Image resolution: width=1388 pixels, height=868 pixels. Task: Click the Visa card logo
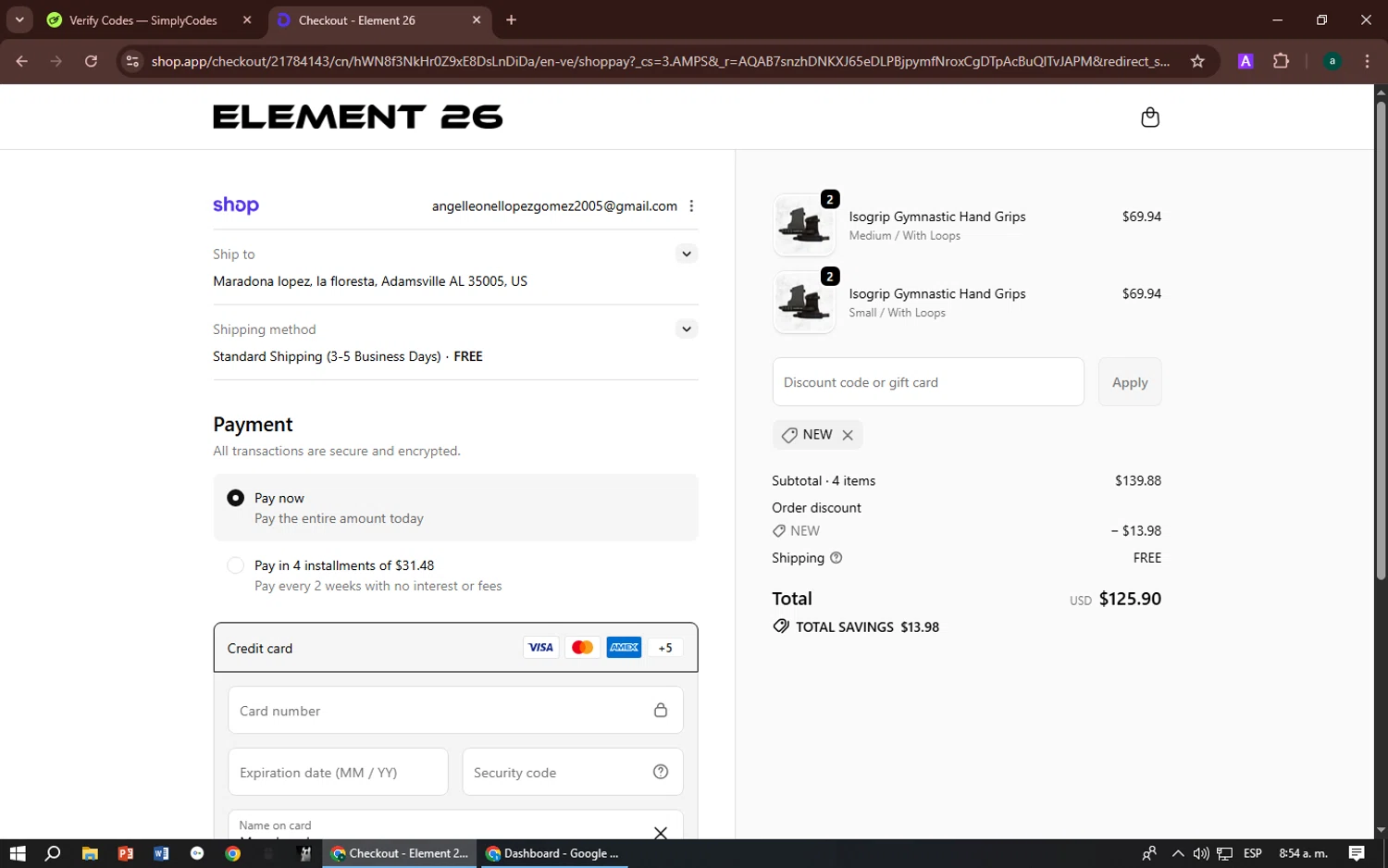tap(540, 648)
